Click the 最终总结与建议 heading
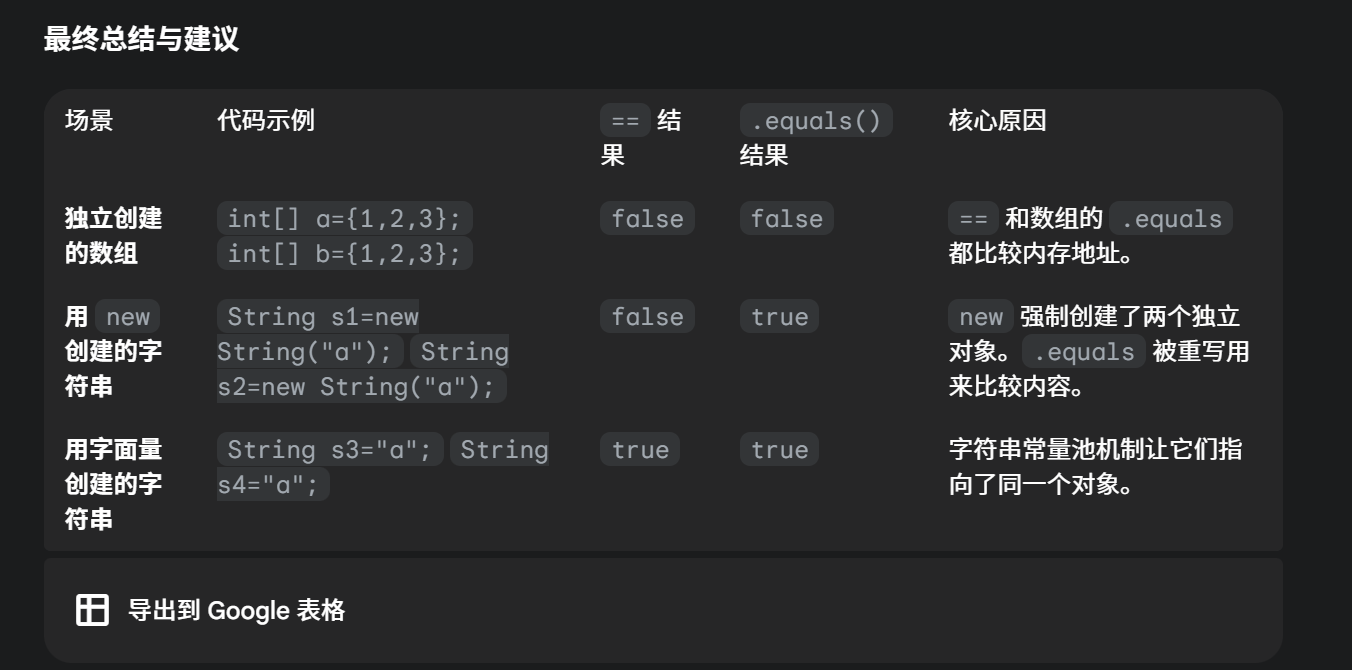The height and width of the screenshot is (670, 1352). point(141,40)
